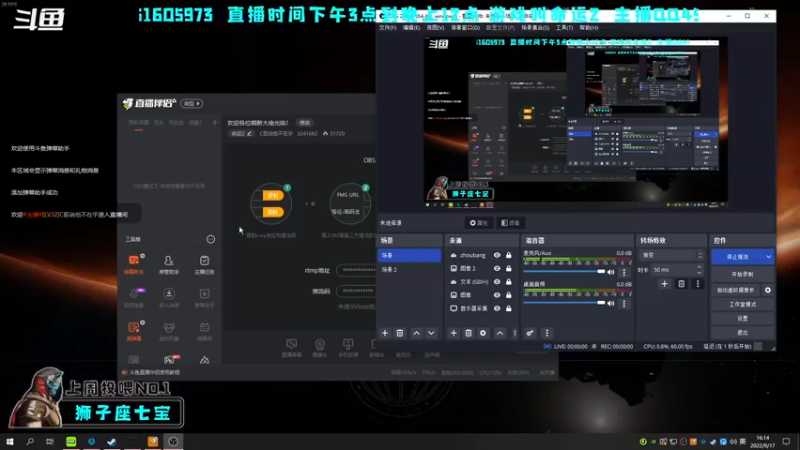Toggle visibility of 显示器采集 source
The height and width of the screenshot is (450, 800).
(497, 308)
